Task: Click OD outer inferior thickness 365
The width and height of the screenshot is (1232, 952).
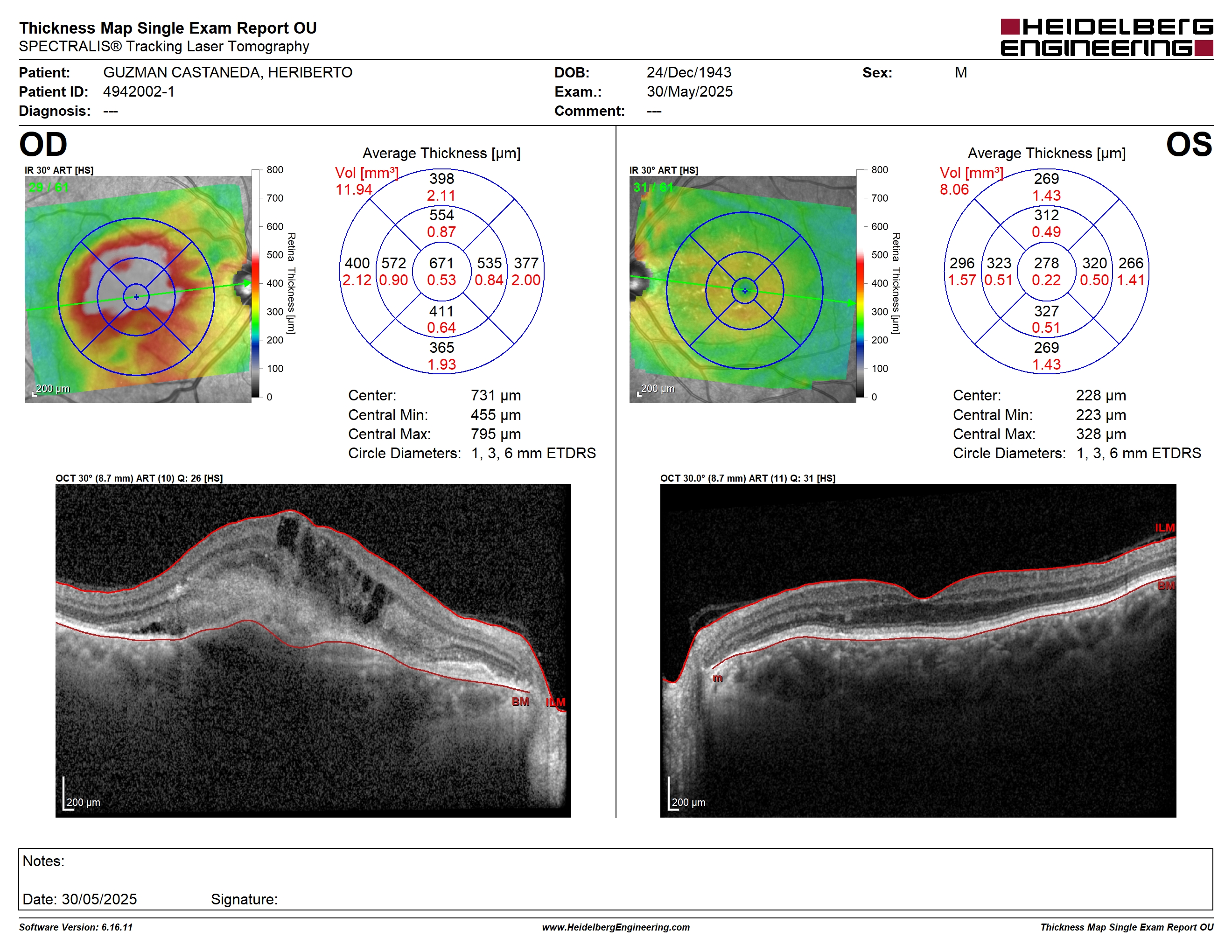Action: 441,347
